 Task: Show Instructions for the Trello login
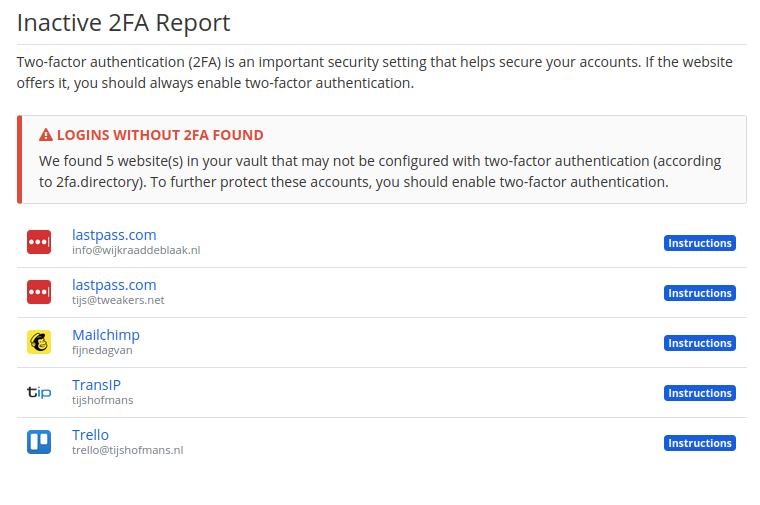click(699, 443)
